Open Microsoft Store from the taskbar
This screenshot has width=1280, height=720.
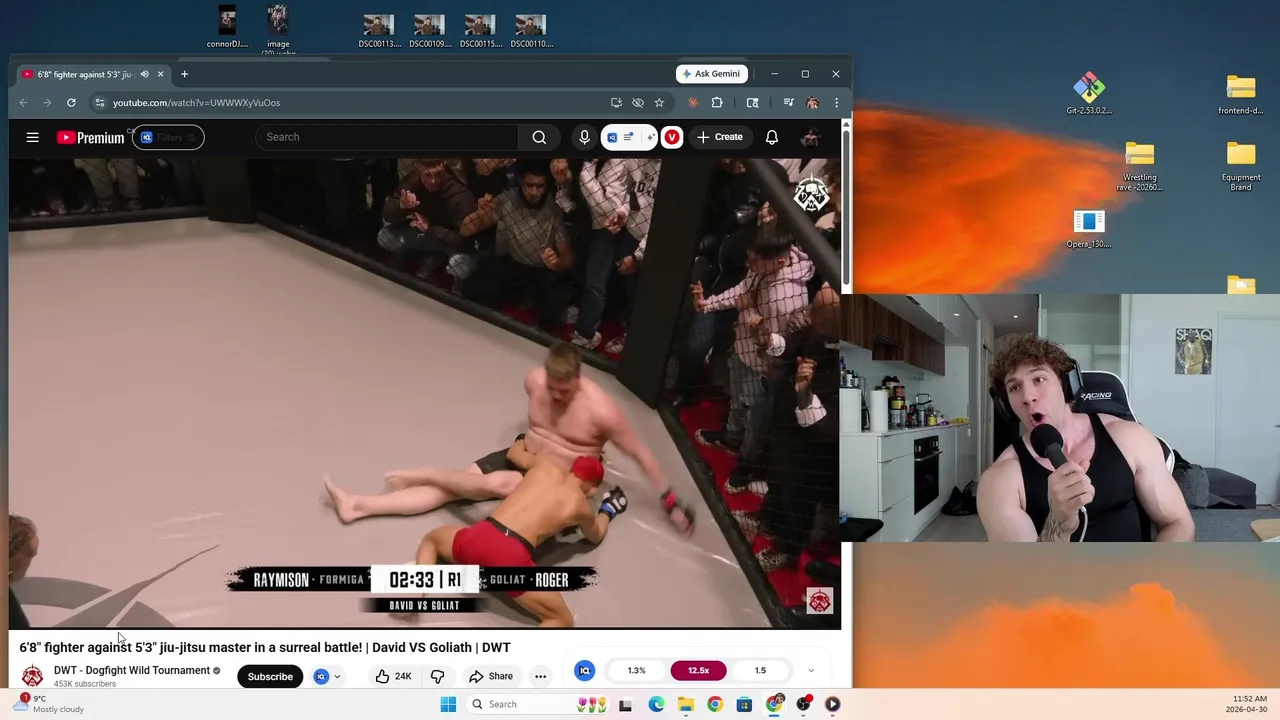(x=744, y=704)
